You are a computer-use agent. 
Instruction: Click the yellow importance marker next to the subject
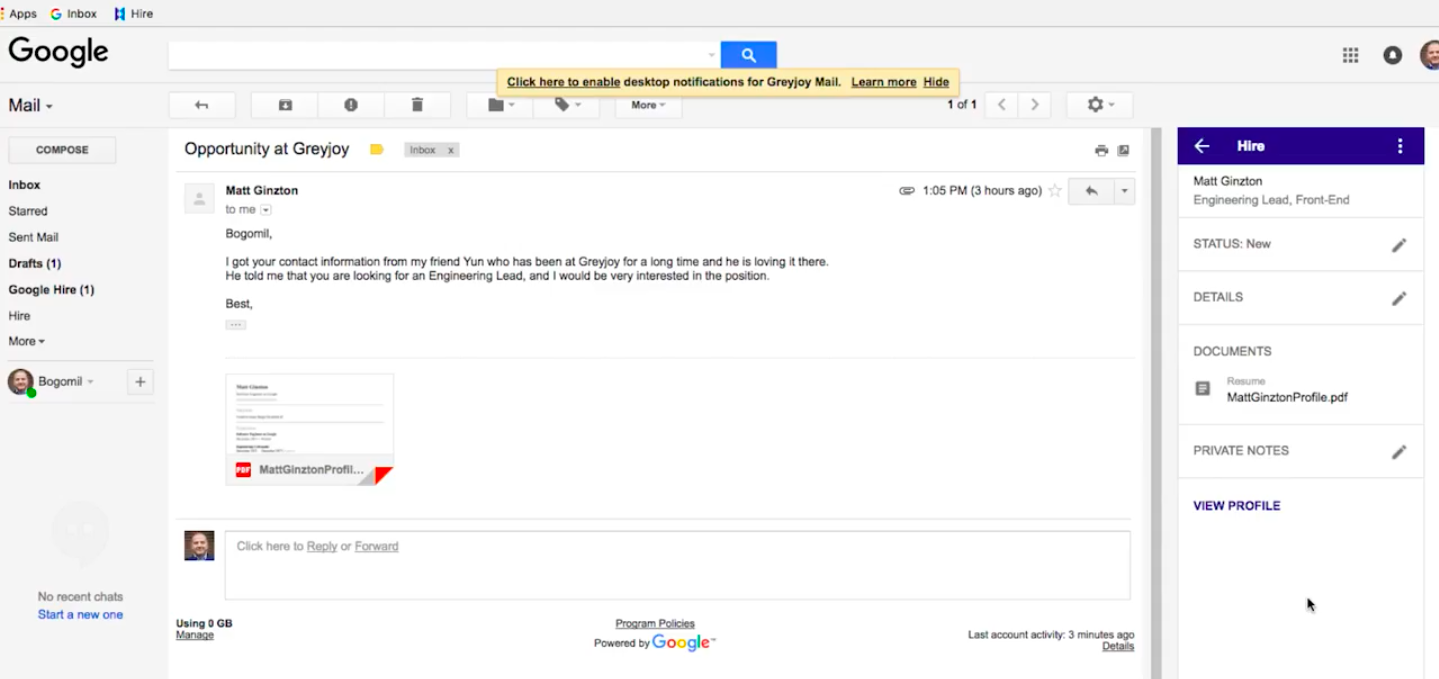[377, 150]
